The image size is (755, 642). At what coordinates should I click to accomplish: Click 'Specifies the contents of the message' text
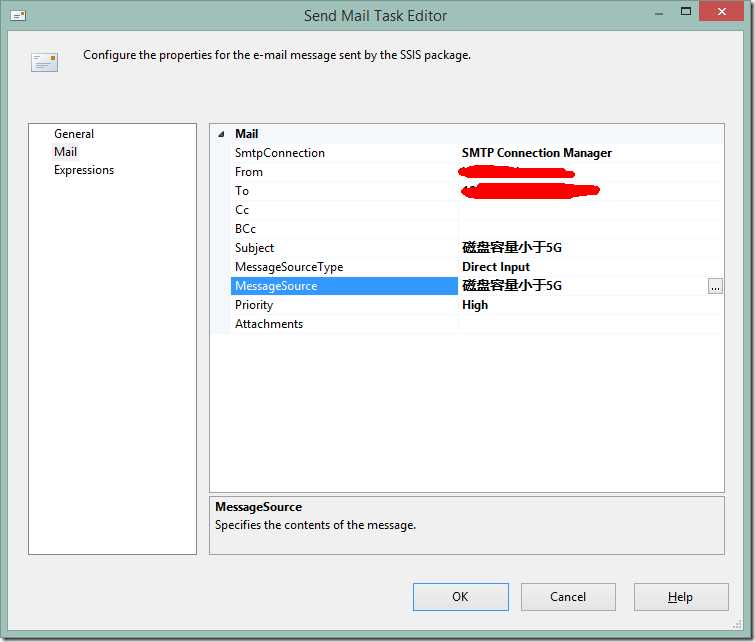(x=315, y=525)
